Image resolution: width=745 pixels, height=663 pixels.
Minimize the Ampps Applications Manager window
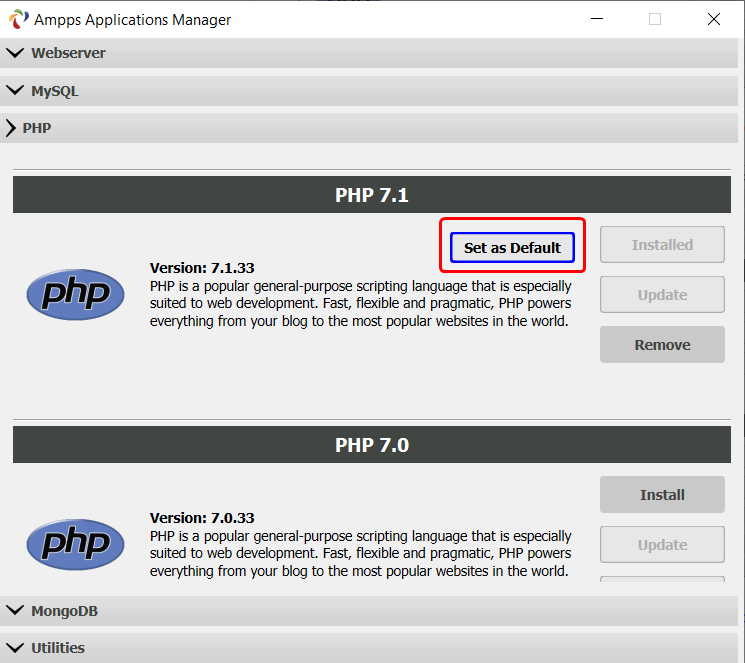tap(597, 19)
